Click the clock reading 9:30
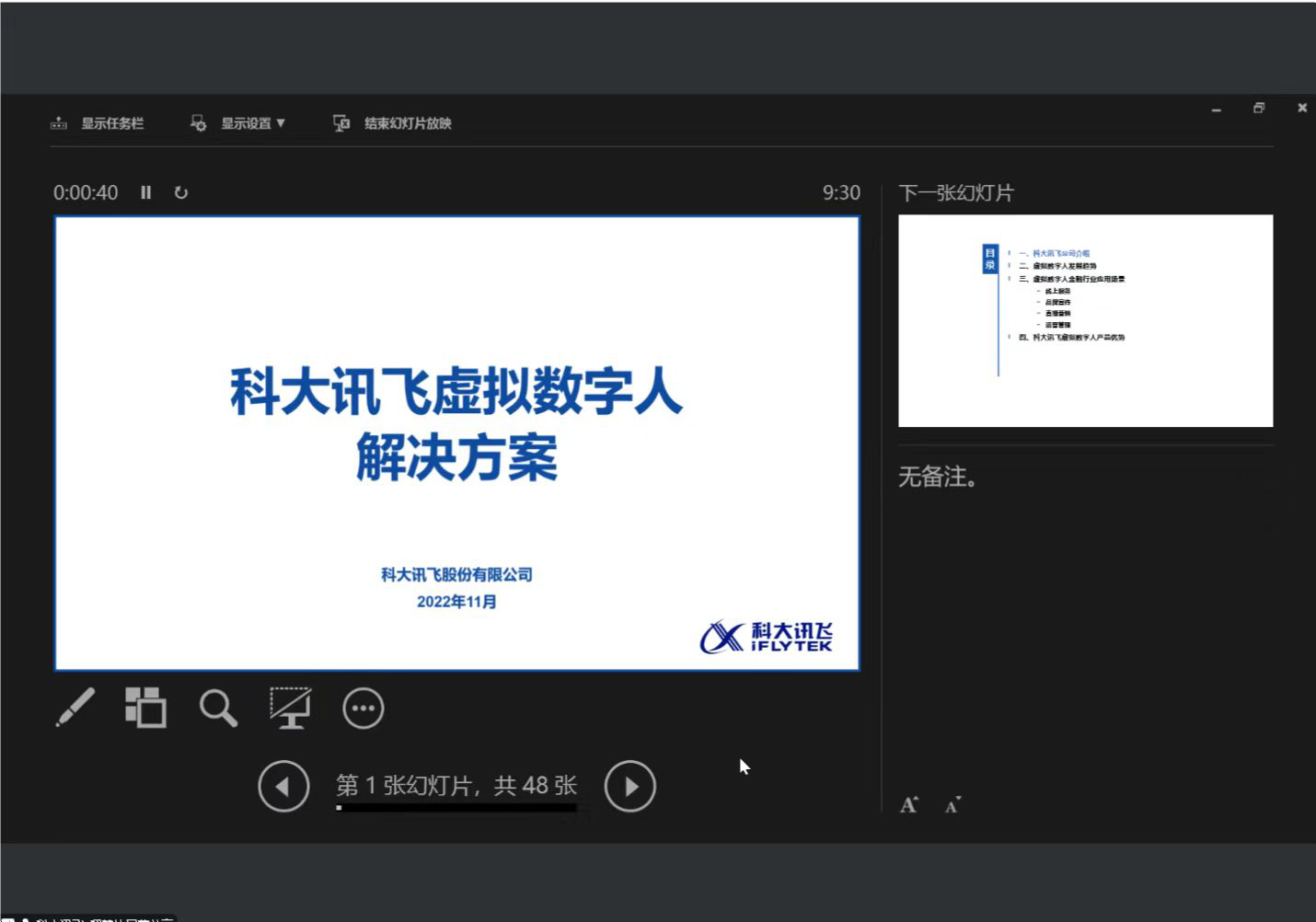 [841, 192]
